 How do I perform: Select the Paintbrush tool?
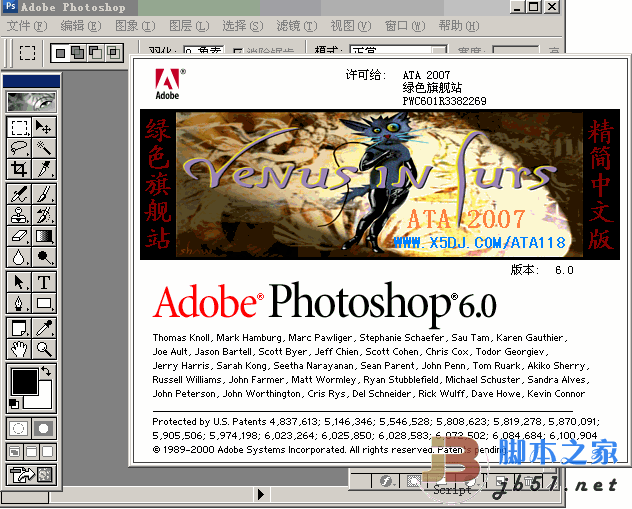point(44,194)
